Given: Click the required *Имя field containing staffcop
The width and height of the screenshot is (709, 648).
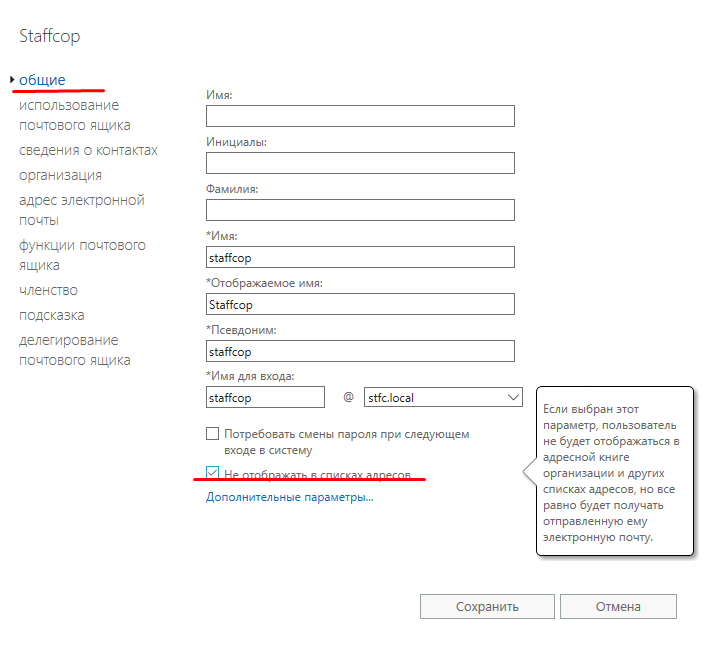Looking at the screenshot, I should 360,257.
